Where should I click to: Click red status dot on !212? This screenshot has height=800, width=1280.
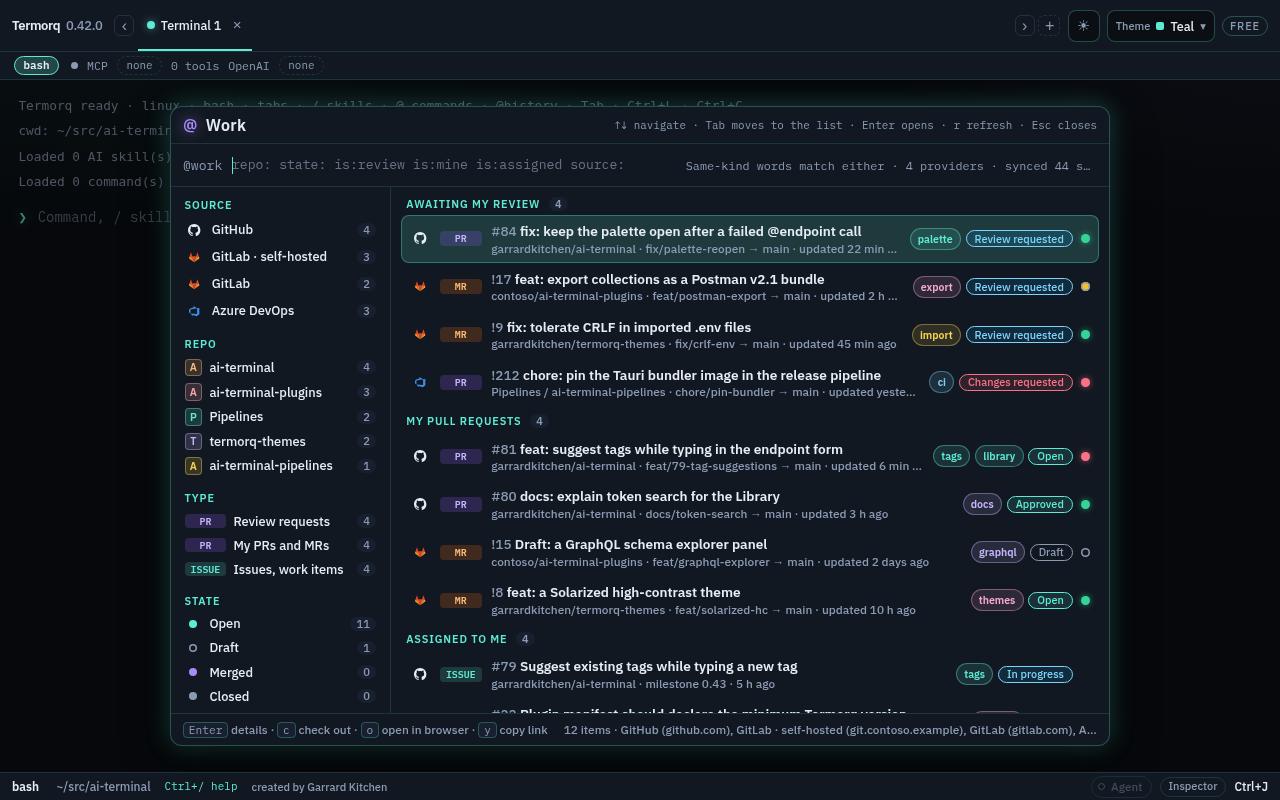pyautogui.click(x=1085, y=382)
